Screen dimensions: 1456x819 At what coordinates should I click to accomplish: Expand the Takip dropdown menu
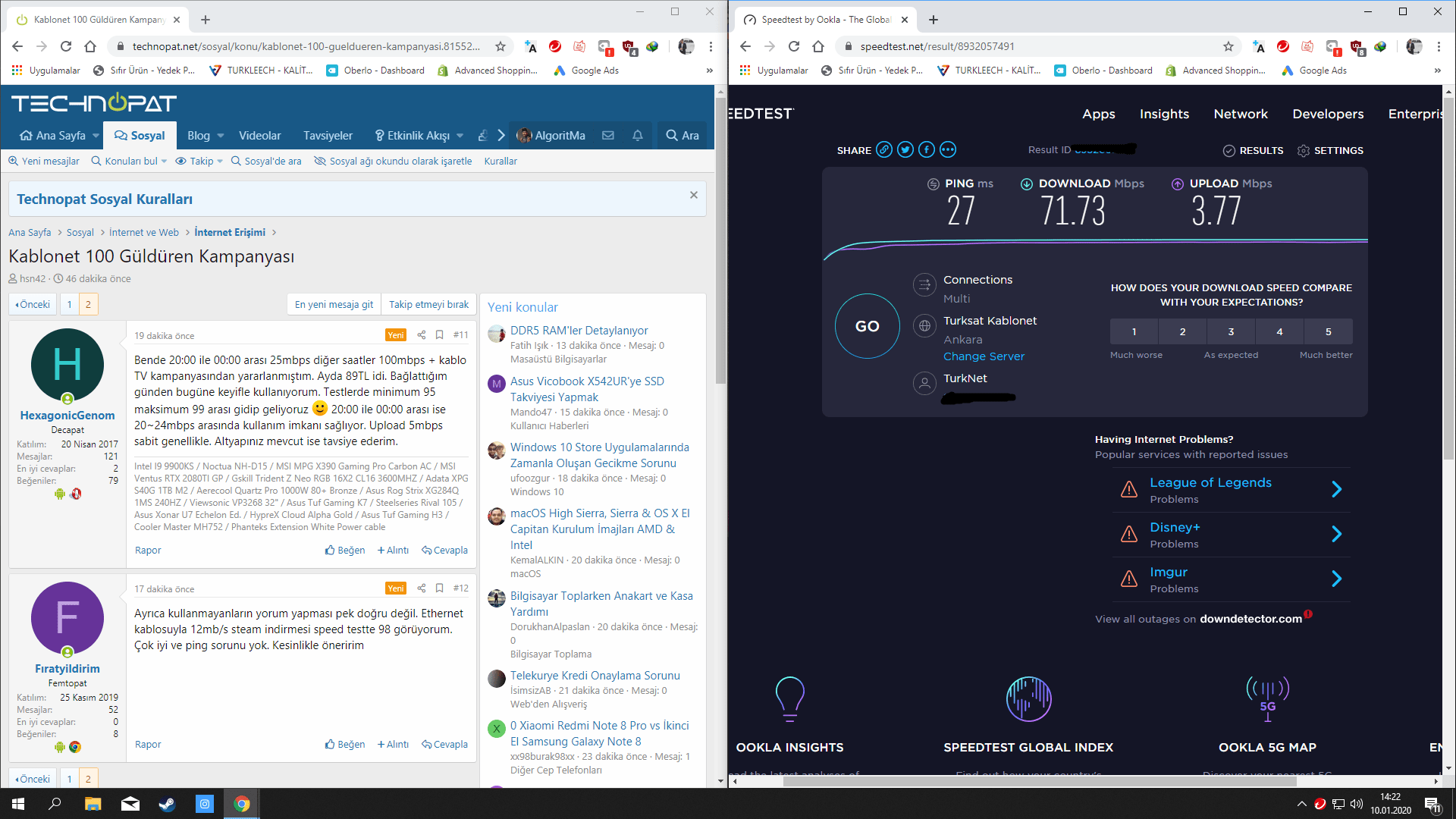tap(219, 161)
